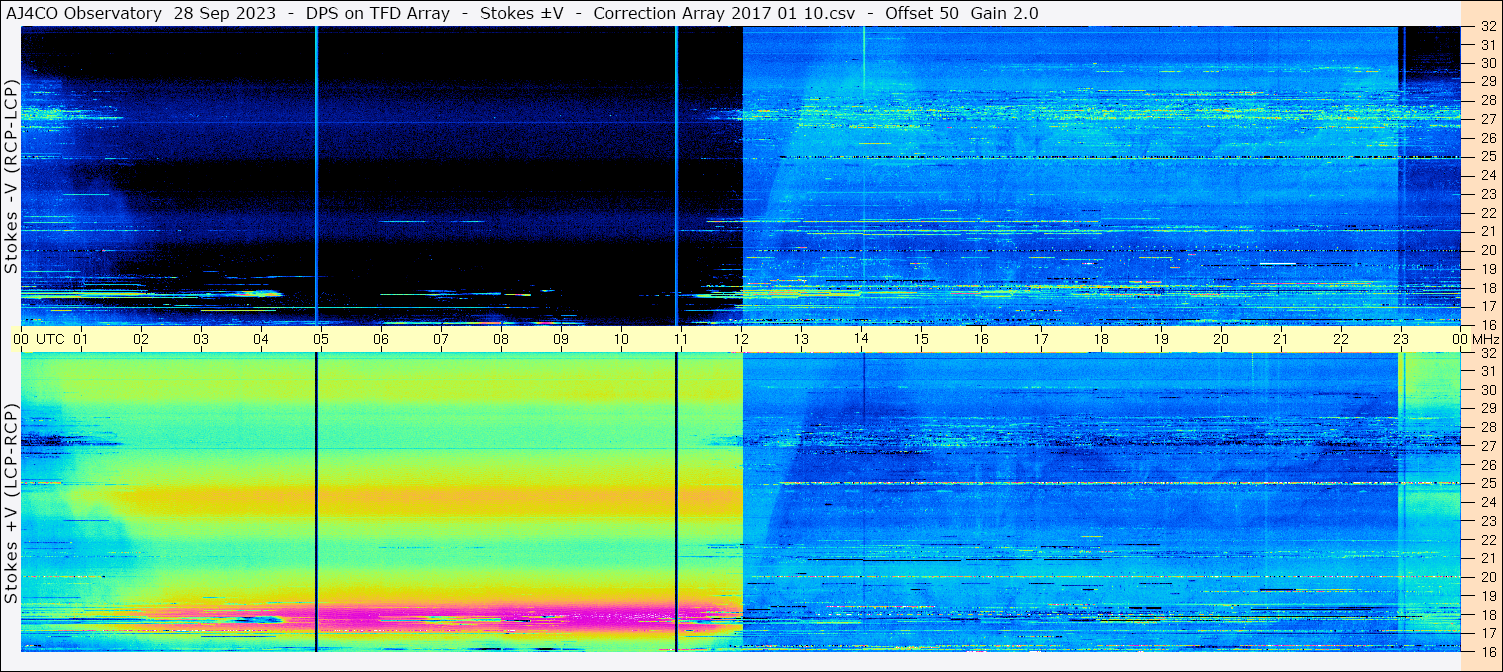Click the "00 UTC" label at axis start
1503x672 pixels.
38,339
